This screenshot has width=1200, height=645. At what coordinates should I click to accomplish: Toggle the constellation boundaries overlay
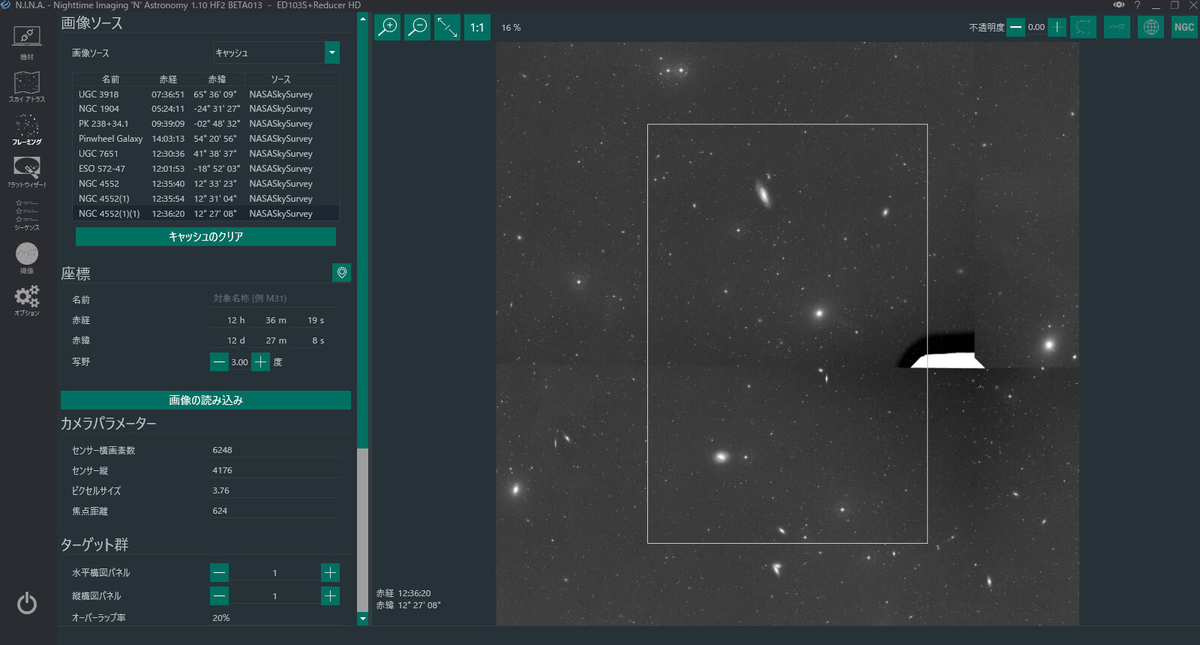pos(1083,27)
